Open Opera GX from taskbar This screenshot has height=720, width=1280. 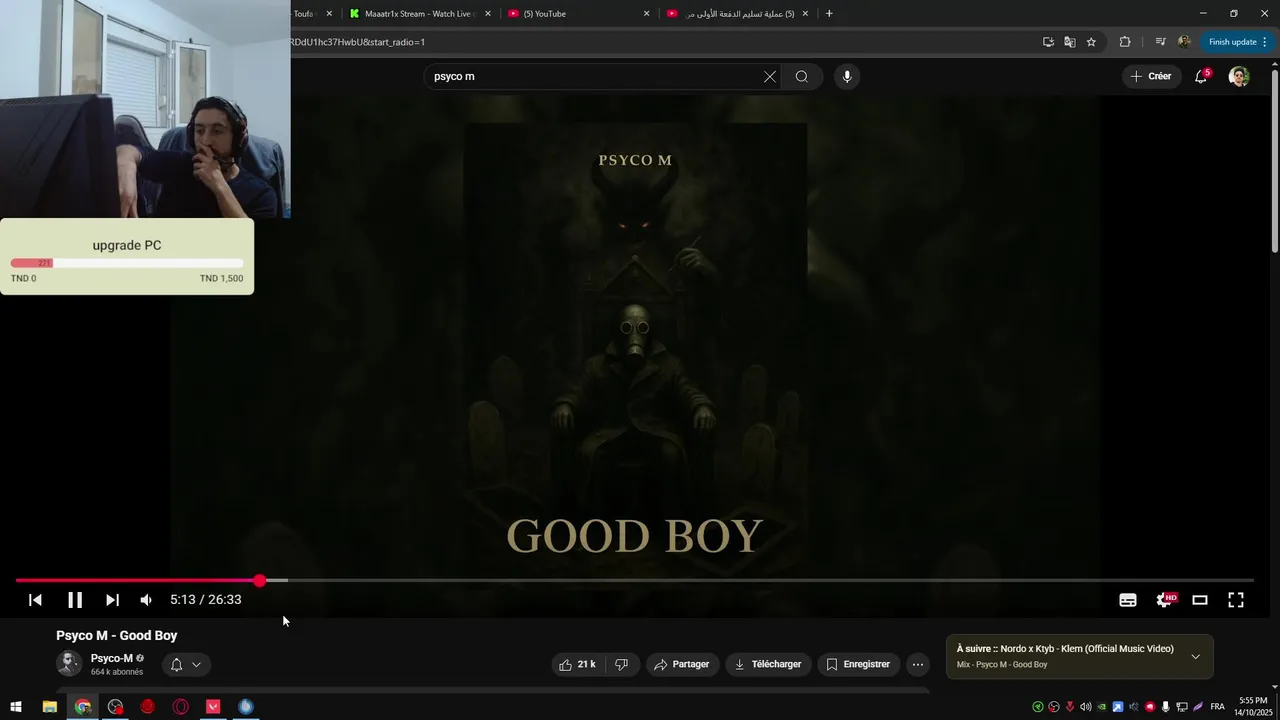click(x=181, y=707)
